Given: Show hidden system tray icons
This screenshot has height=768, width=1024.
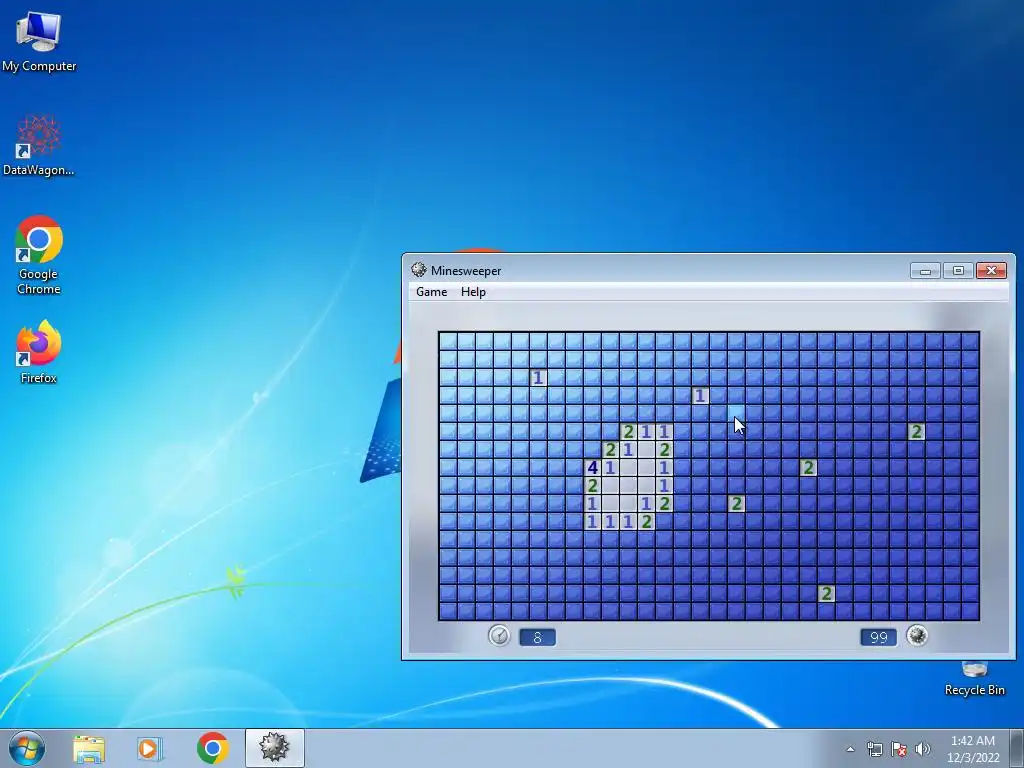Looking at the screenshot, I should pyautogui.click(x=850, y=749).
